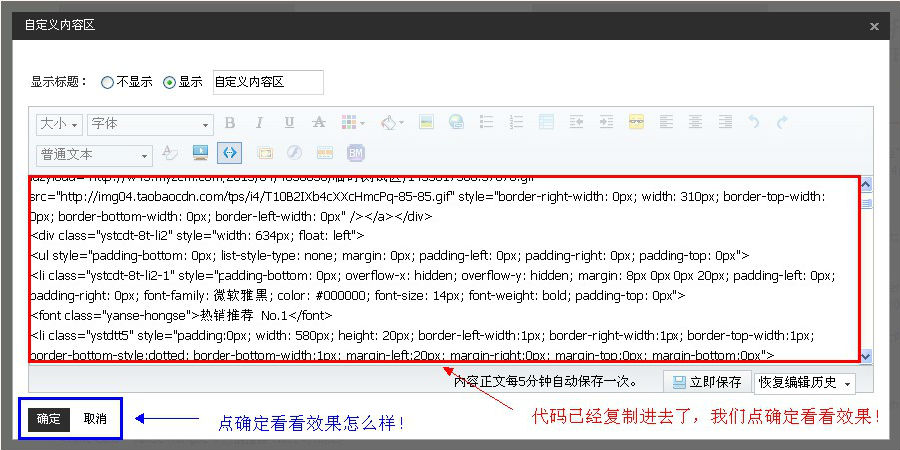Viewport: 900px width, 450px height.
Task: Click the underline icon
Action: (289, 123)
